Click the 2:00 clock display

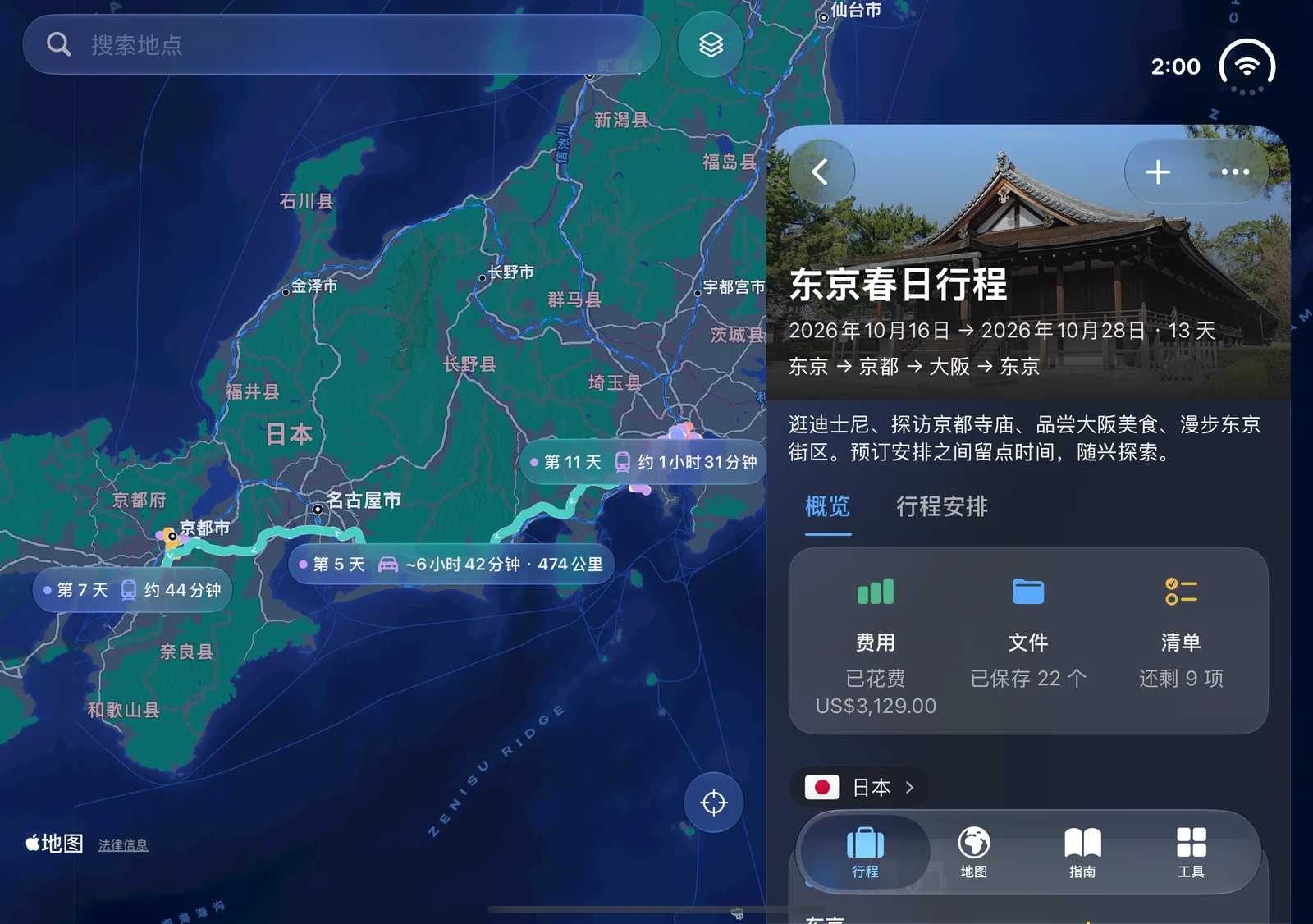pyautogui.click(x=1175, y=66)
